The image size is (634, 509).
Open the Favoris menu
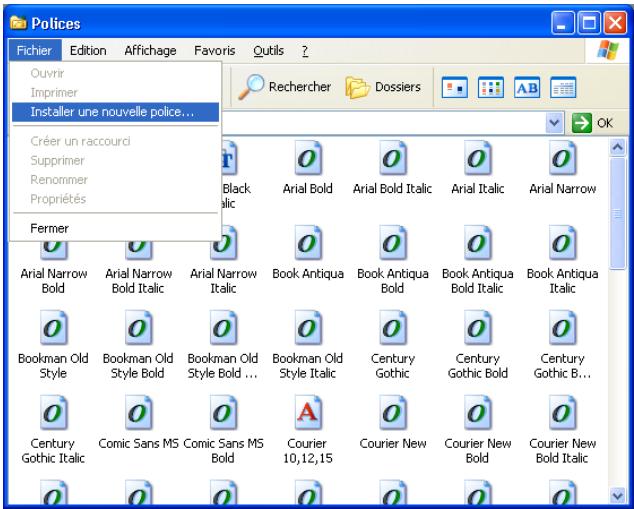coord(214,51)
